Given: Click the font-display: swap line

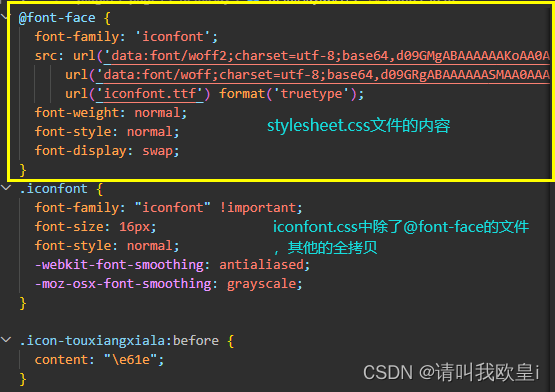Looking at the screenshot, I should point(107,151).
